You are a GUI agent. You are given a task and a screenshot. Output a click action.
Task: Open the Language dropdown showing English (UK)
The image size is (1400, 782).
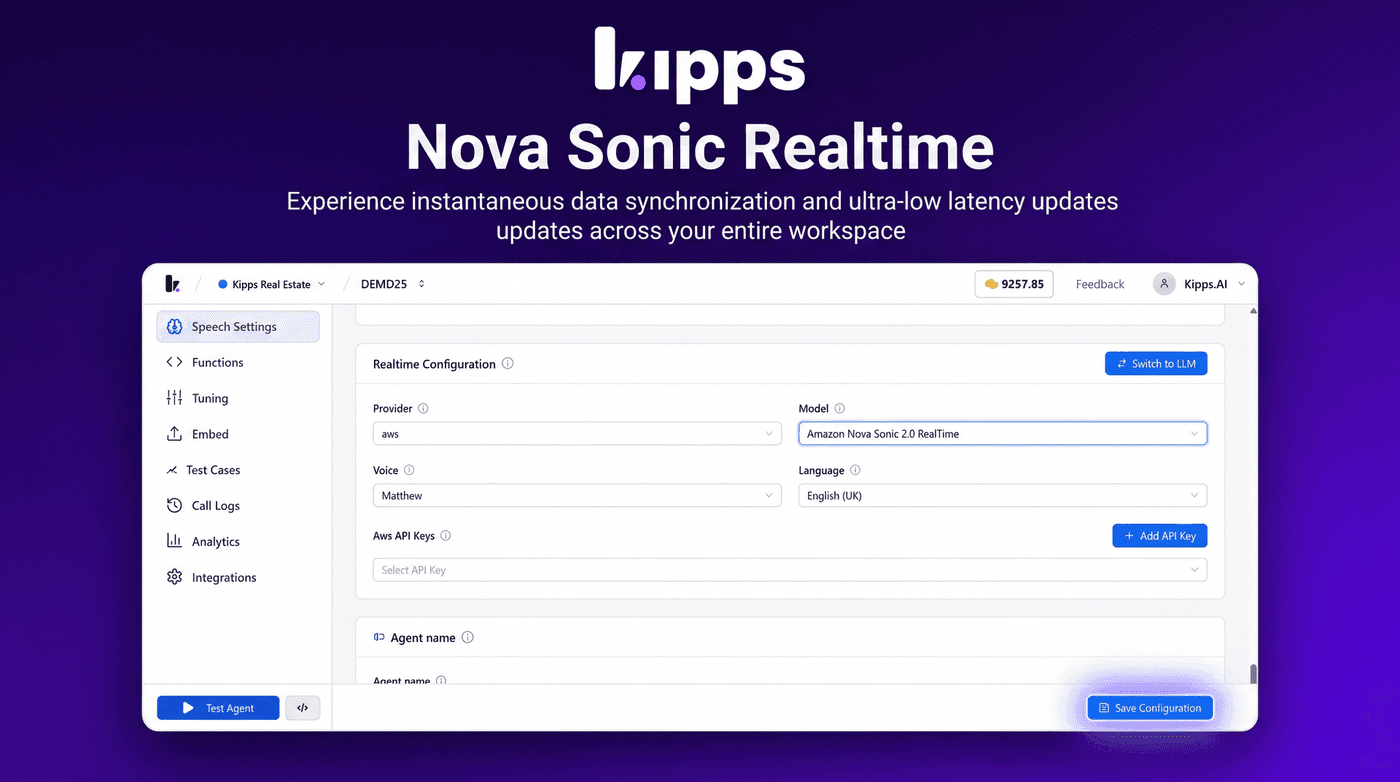[x=1002, y=496]
